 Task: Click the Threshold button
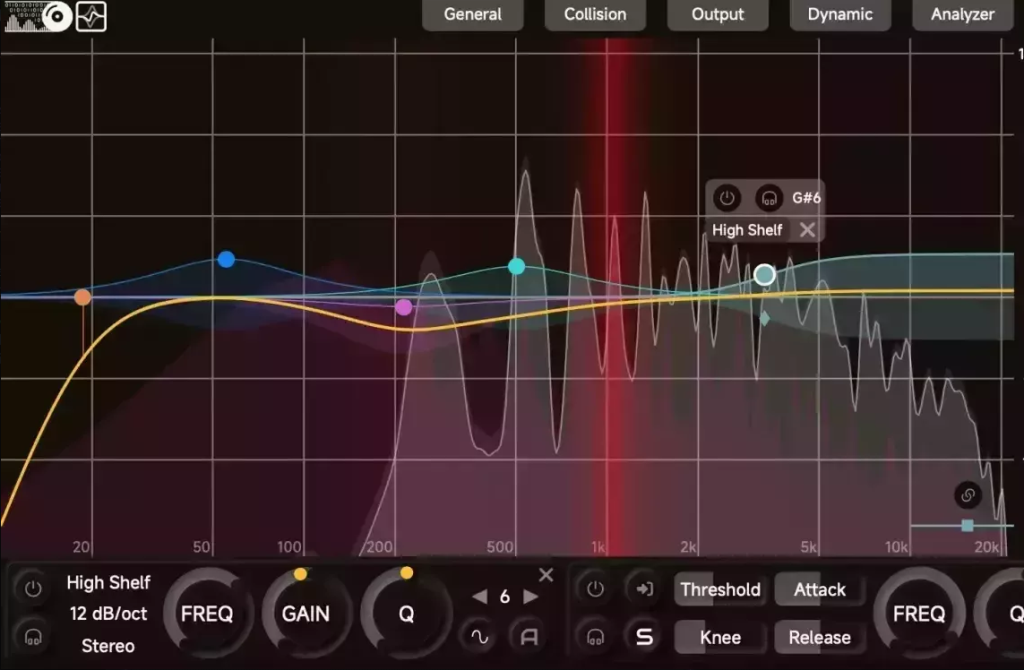(x=720, y=589)
